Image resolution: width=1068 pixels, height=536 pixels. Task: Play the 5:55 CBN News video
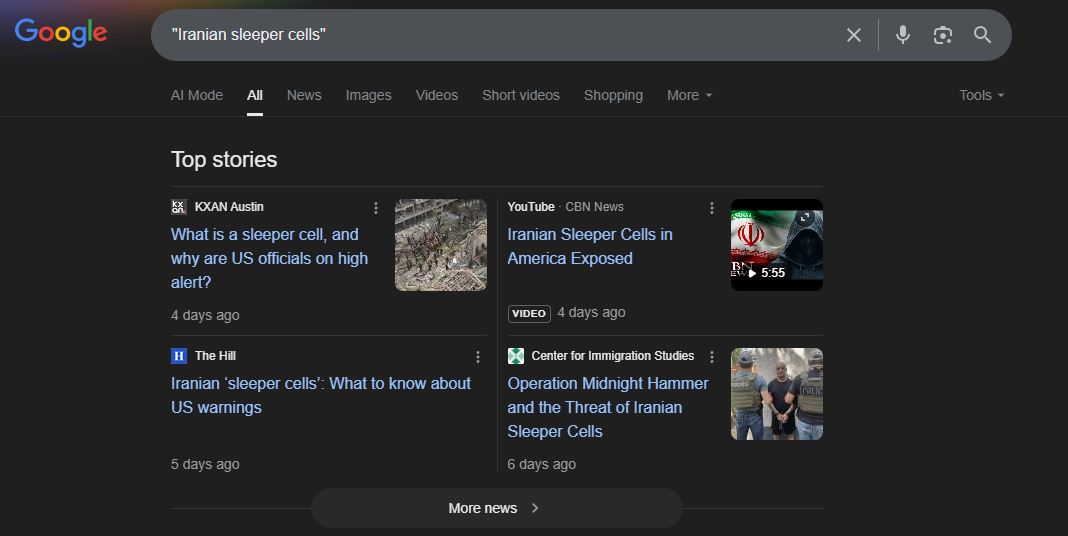(x=776, y=245)
